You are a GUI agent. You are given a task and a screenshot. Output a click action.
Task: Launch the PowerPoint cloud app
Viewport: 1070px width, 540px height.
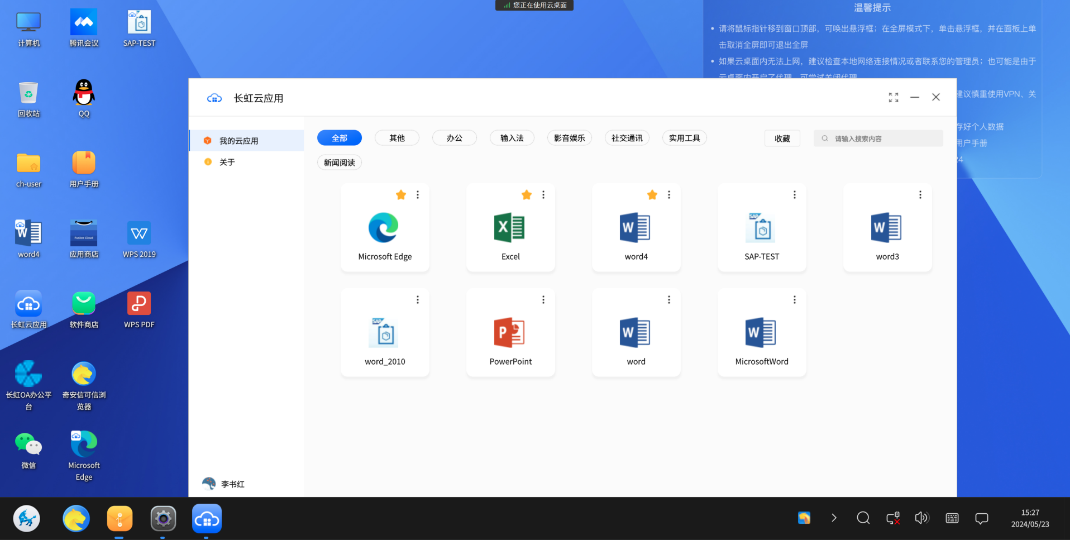click(510, 332)
